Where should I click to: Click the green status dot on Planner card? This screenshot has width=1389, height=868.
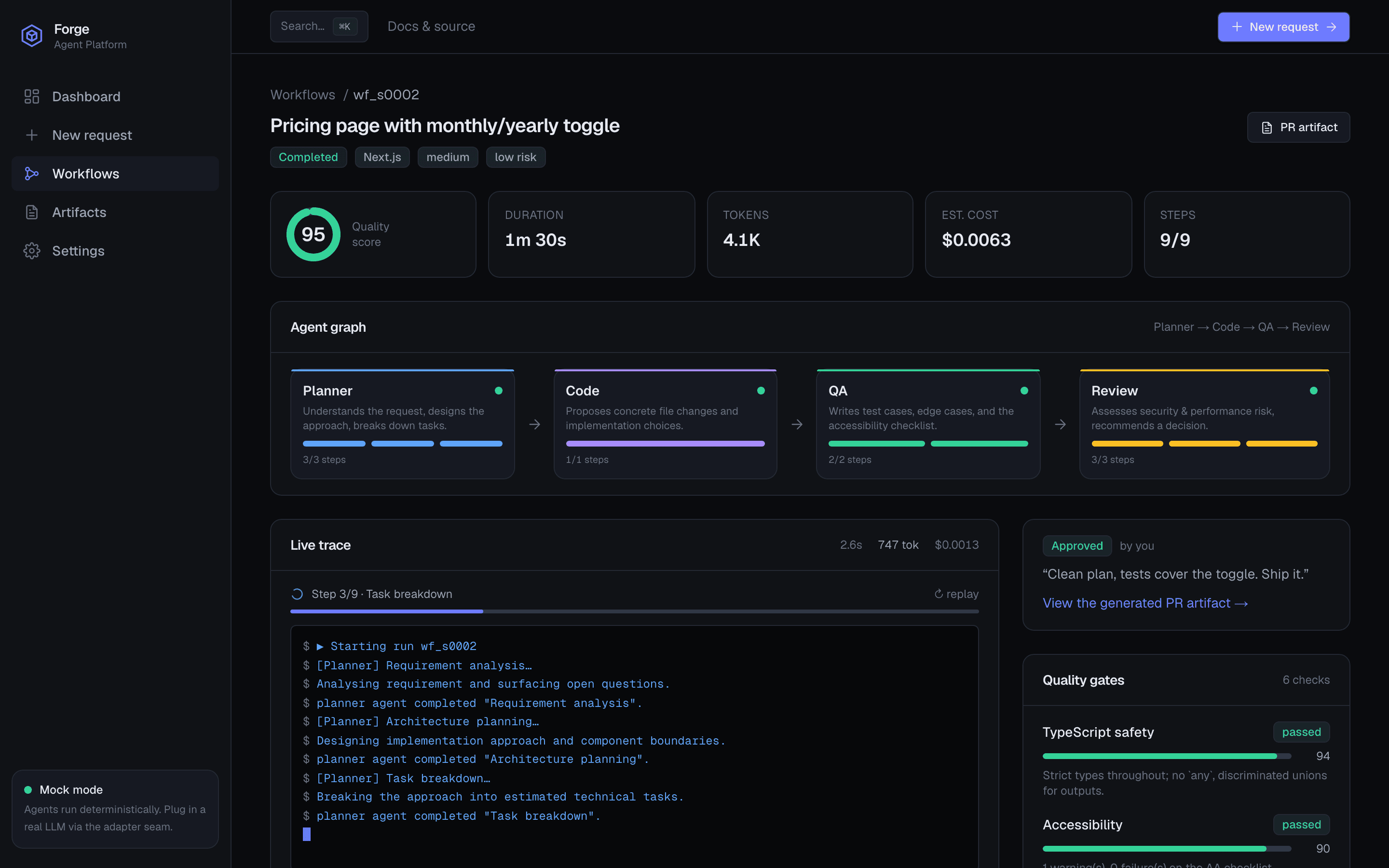498,391
